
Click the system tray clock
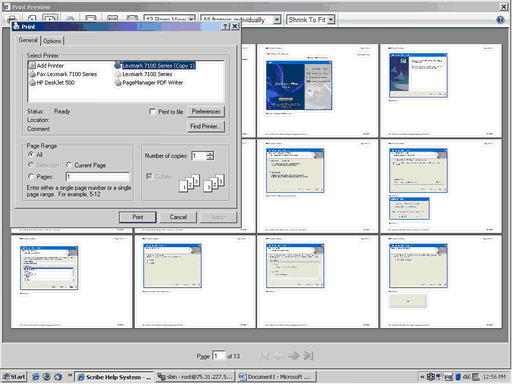point(494,377)
